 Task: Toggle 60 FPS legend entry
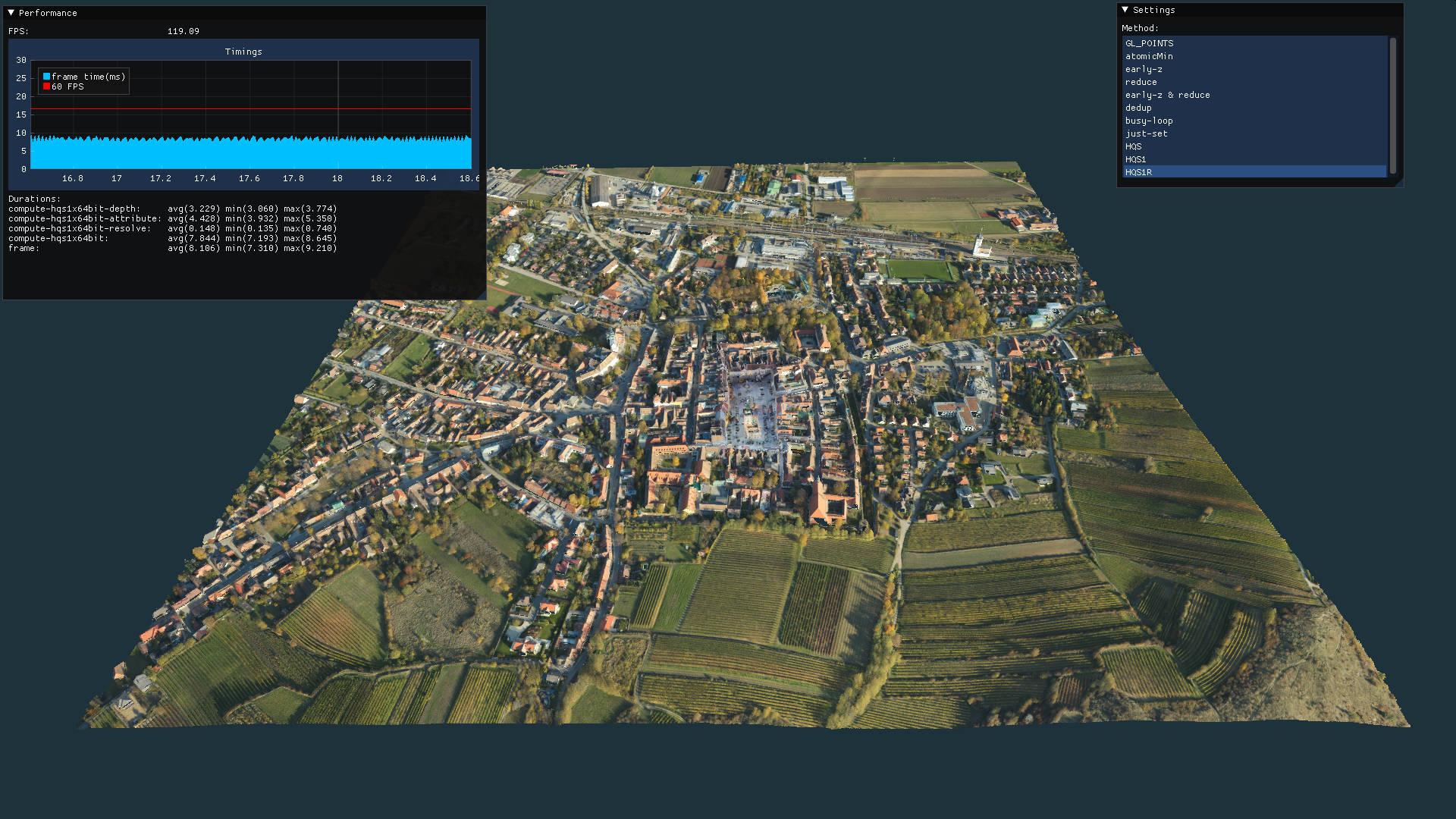(67, 87)
